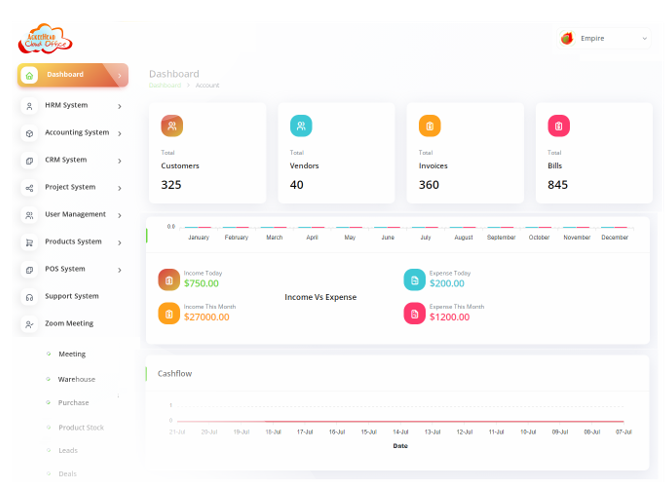Click the Expense Today icon
This screenshot has height=482, width=671.
click(415, 280)
